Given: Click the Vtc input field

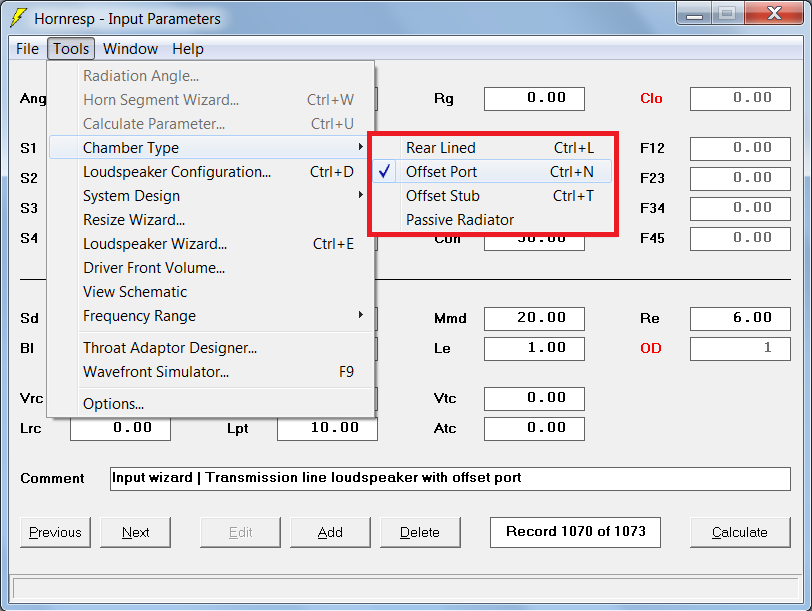Looking at the screenshot, I should (x=534, y=399).
